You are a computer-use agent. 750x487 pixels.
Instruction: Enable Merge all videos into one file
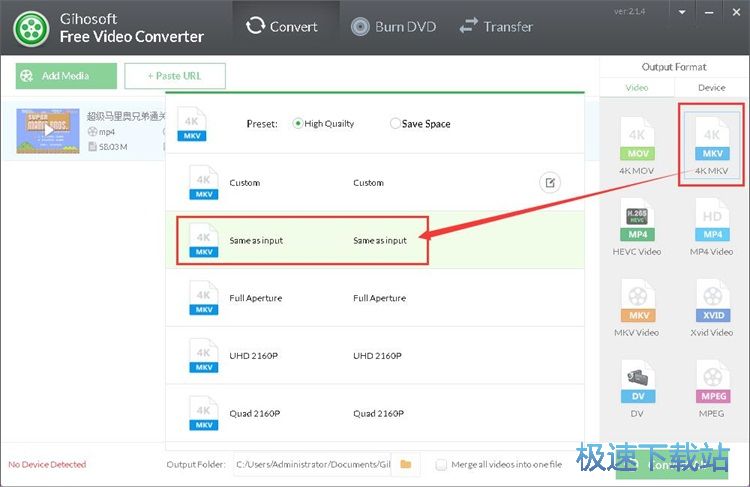(x=441, y=465)
